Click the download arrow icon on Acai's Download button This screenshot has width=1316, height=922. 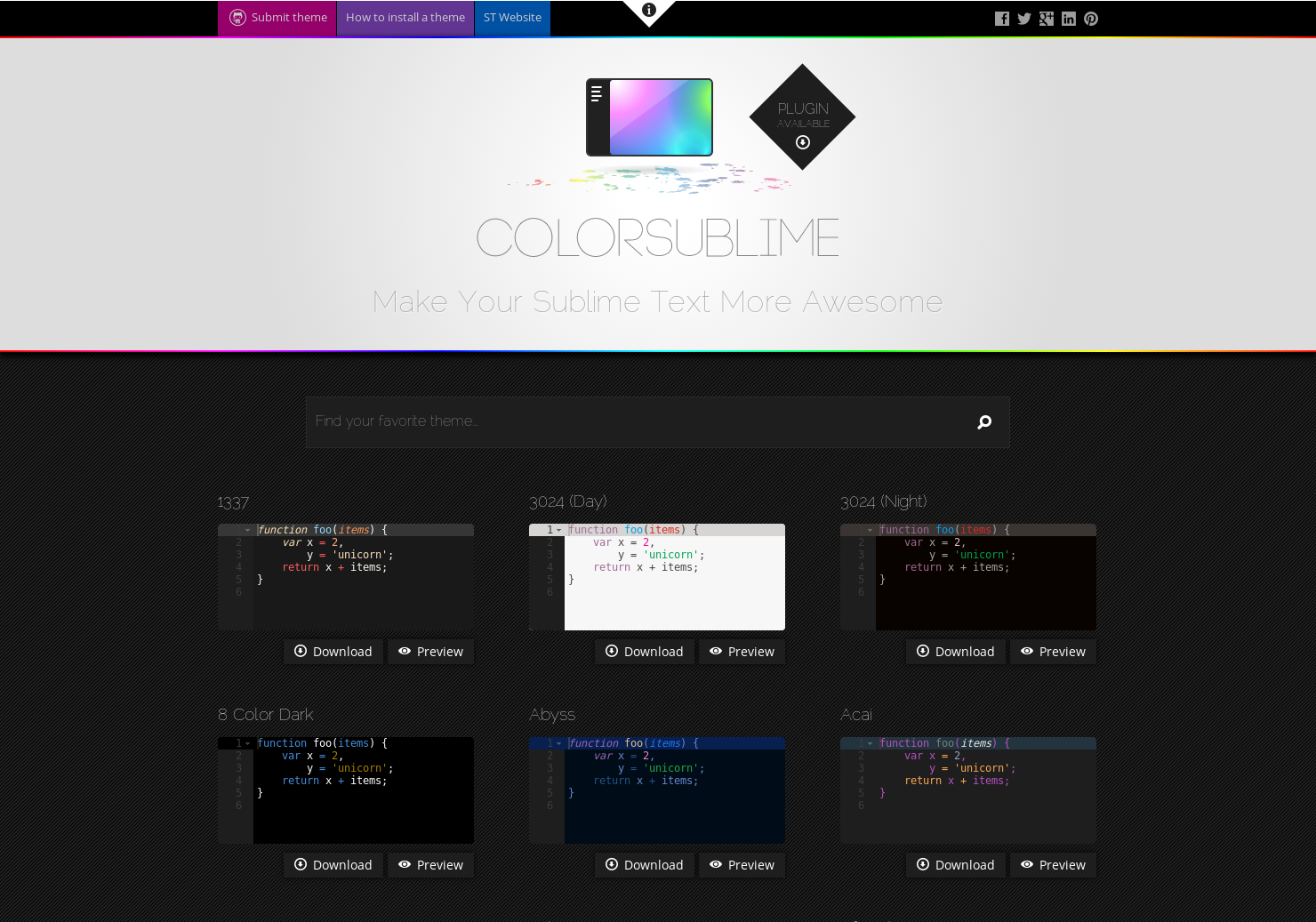922,864
